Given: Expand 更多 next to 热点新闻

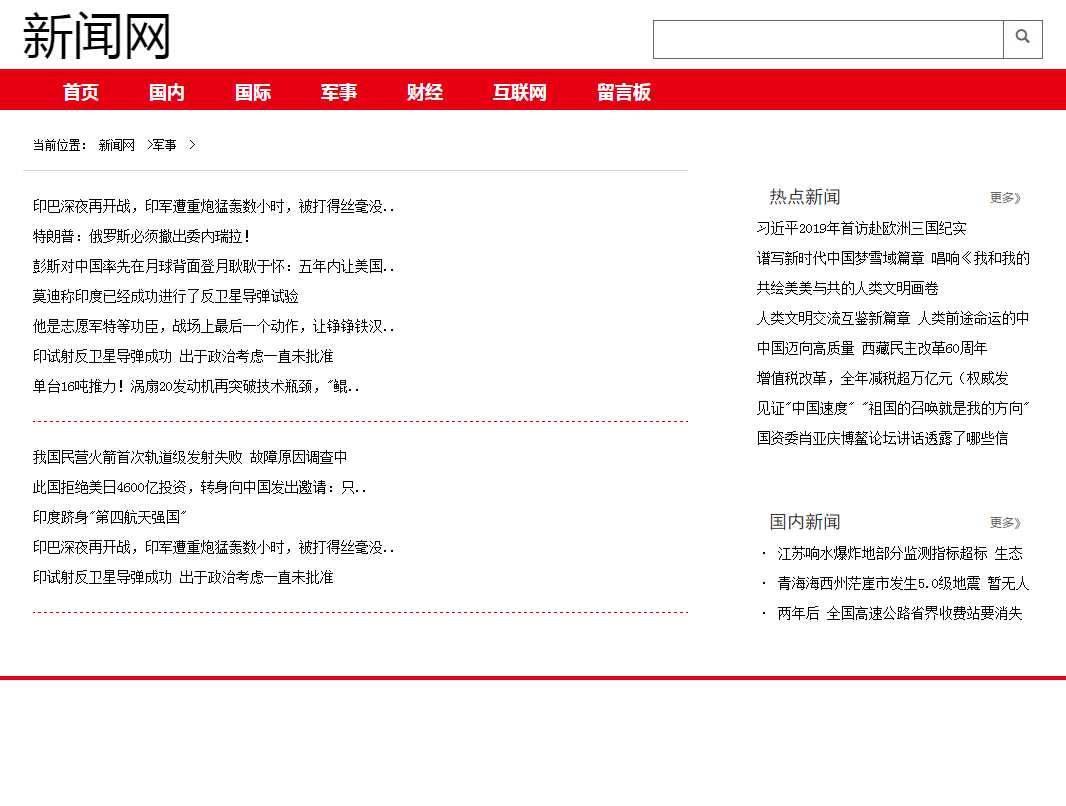Looking at the screenshot, I should coord(1005,198).
